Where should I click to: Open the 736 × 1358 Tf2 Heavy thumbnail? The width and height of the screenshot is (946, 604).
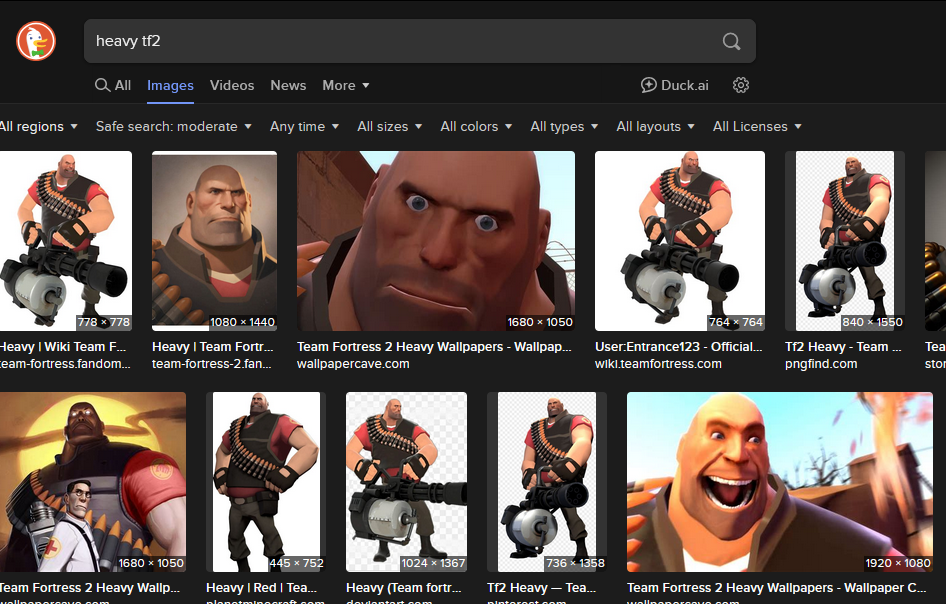point(547,482)
